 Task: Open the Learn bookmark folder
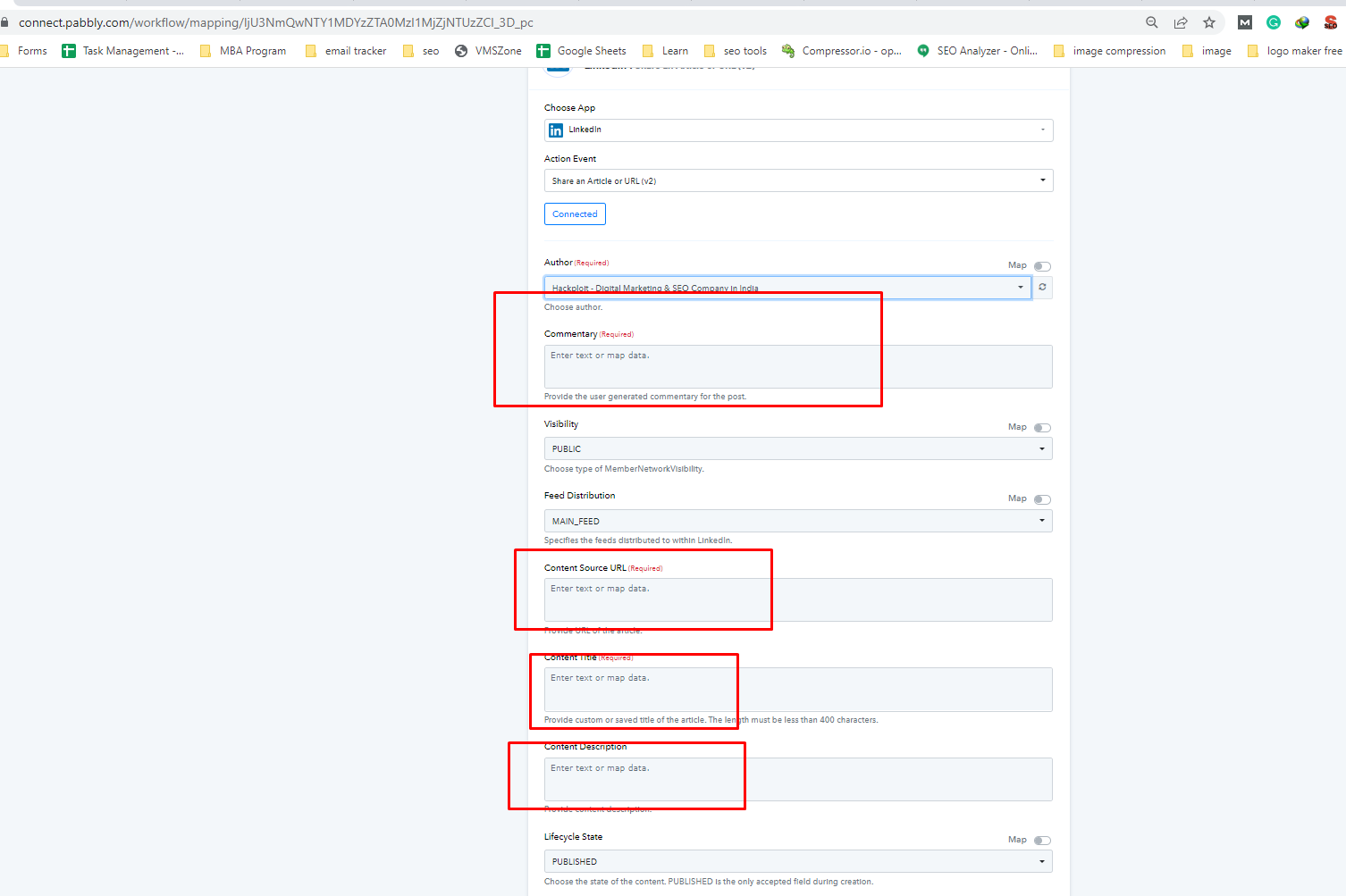[x=666, y=51]
